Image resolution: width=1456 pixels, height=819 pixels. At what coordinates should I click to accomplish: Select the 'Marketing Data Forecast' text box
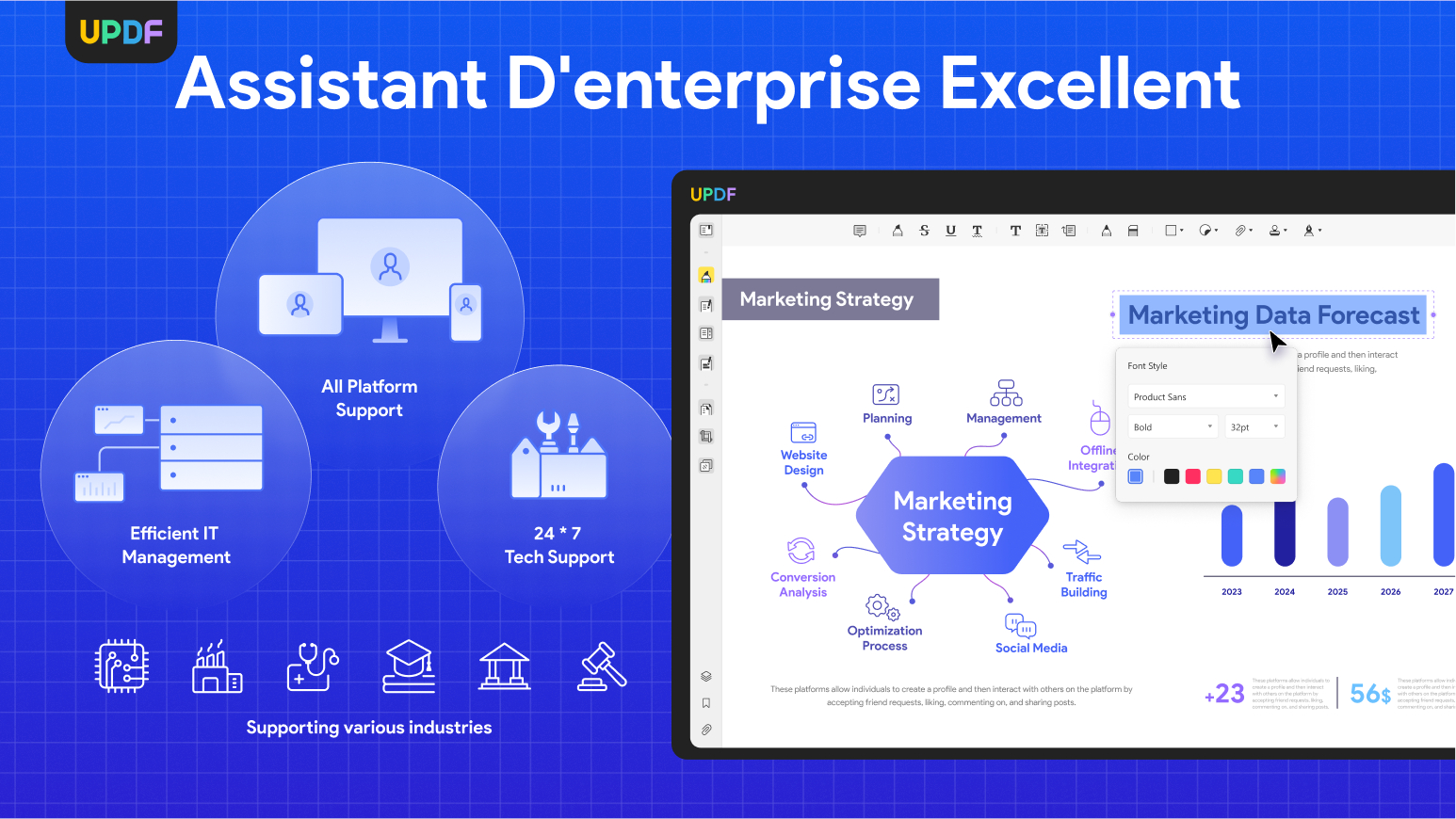[x=1273, y=314]
